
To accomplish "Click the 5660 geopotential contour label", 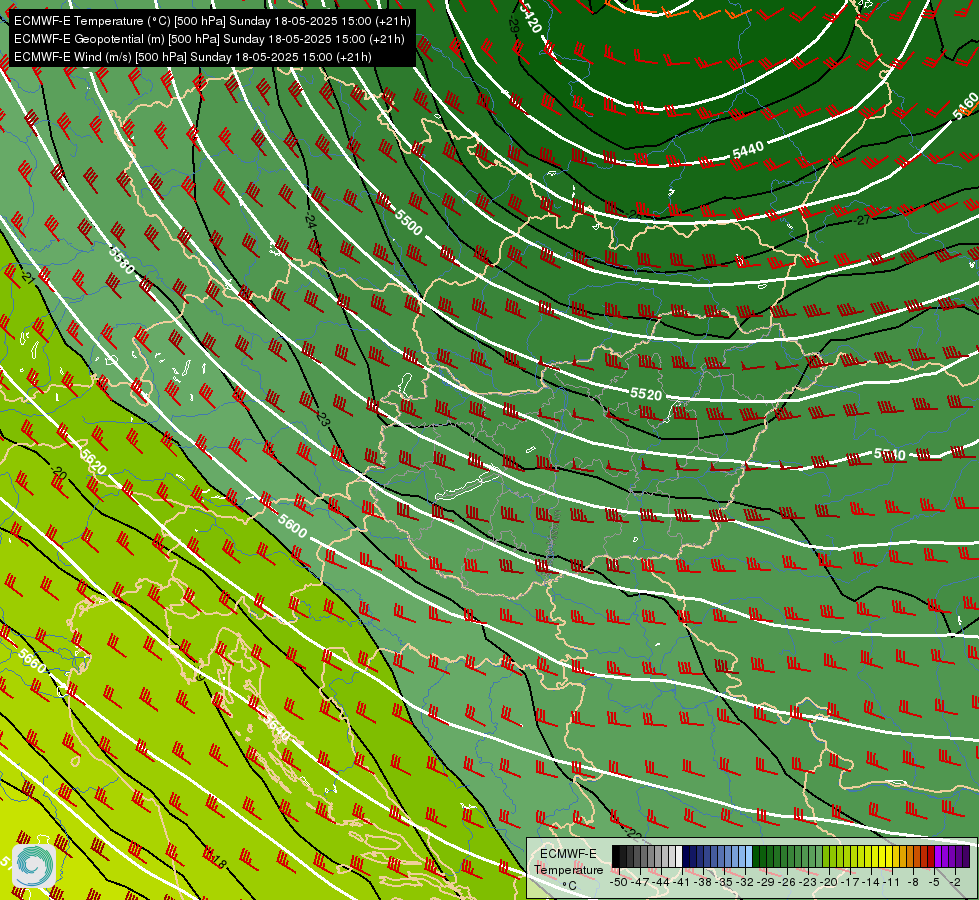I will click(32, 661).
